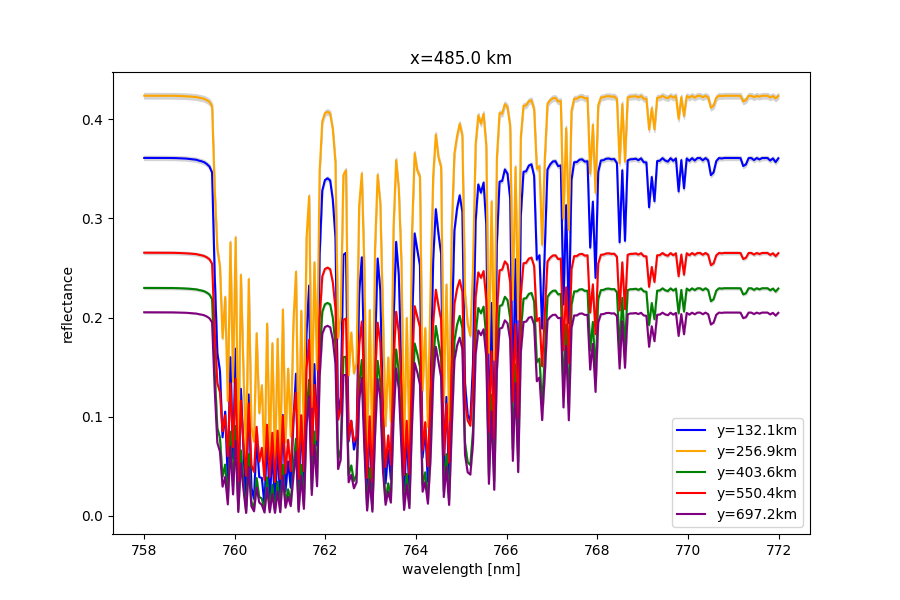
Task: Click the blue line swatch in legend
Action: 694,431
